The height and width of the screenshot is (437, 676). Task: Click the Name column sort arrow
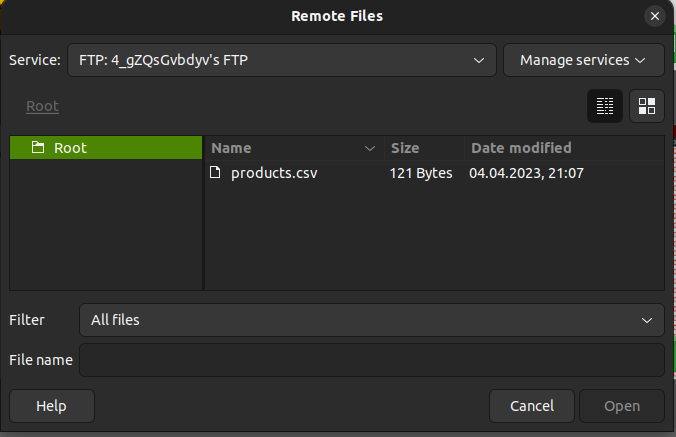[x=369, y=148]
